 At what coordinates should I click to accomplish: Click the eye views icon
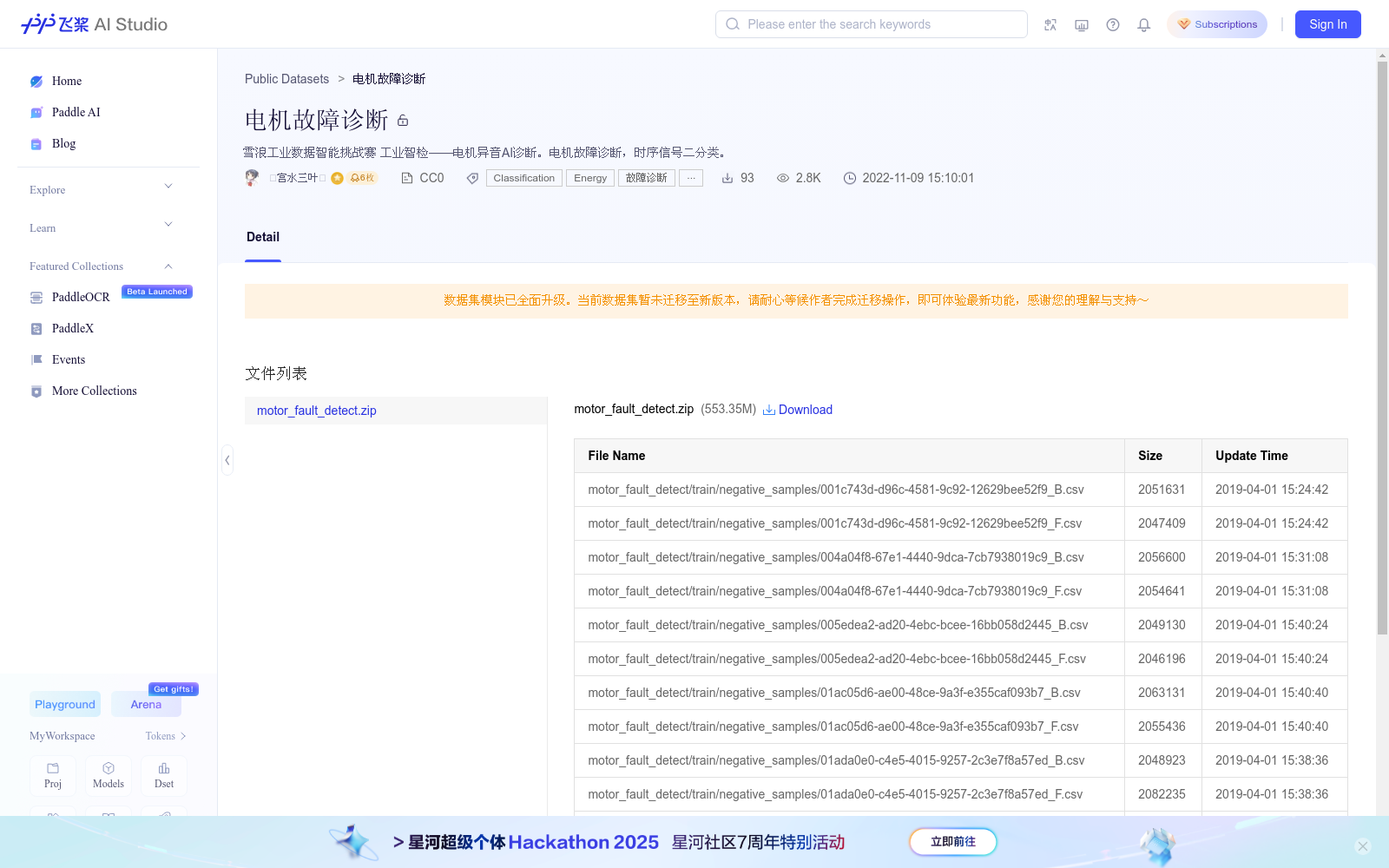[783, 178]
